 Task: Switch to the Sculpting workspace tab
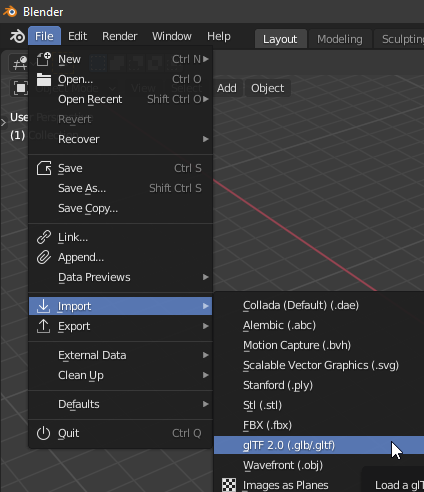(x=400, y=39)
